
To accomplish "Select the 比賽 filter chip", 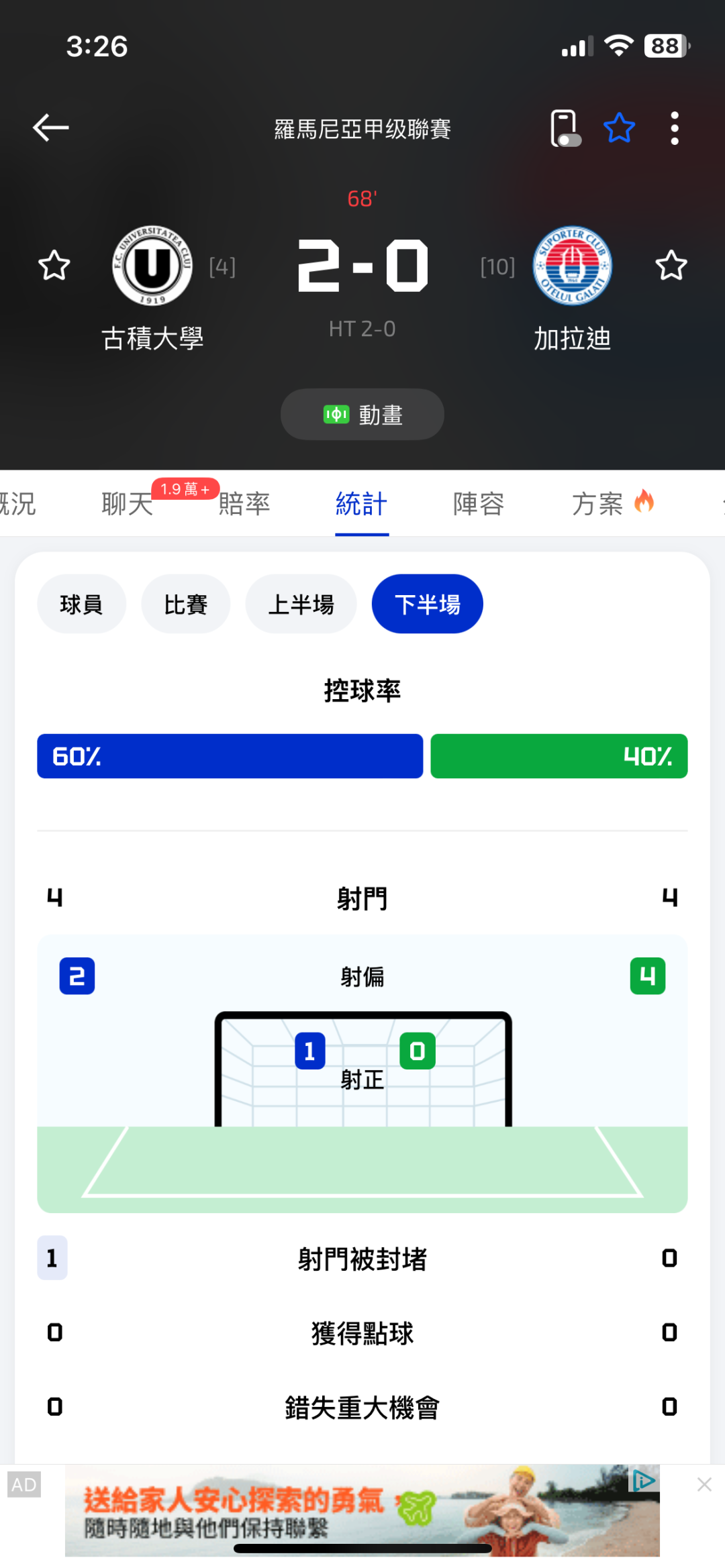I will pyautogui.click(x=186, y=605).
